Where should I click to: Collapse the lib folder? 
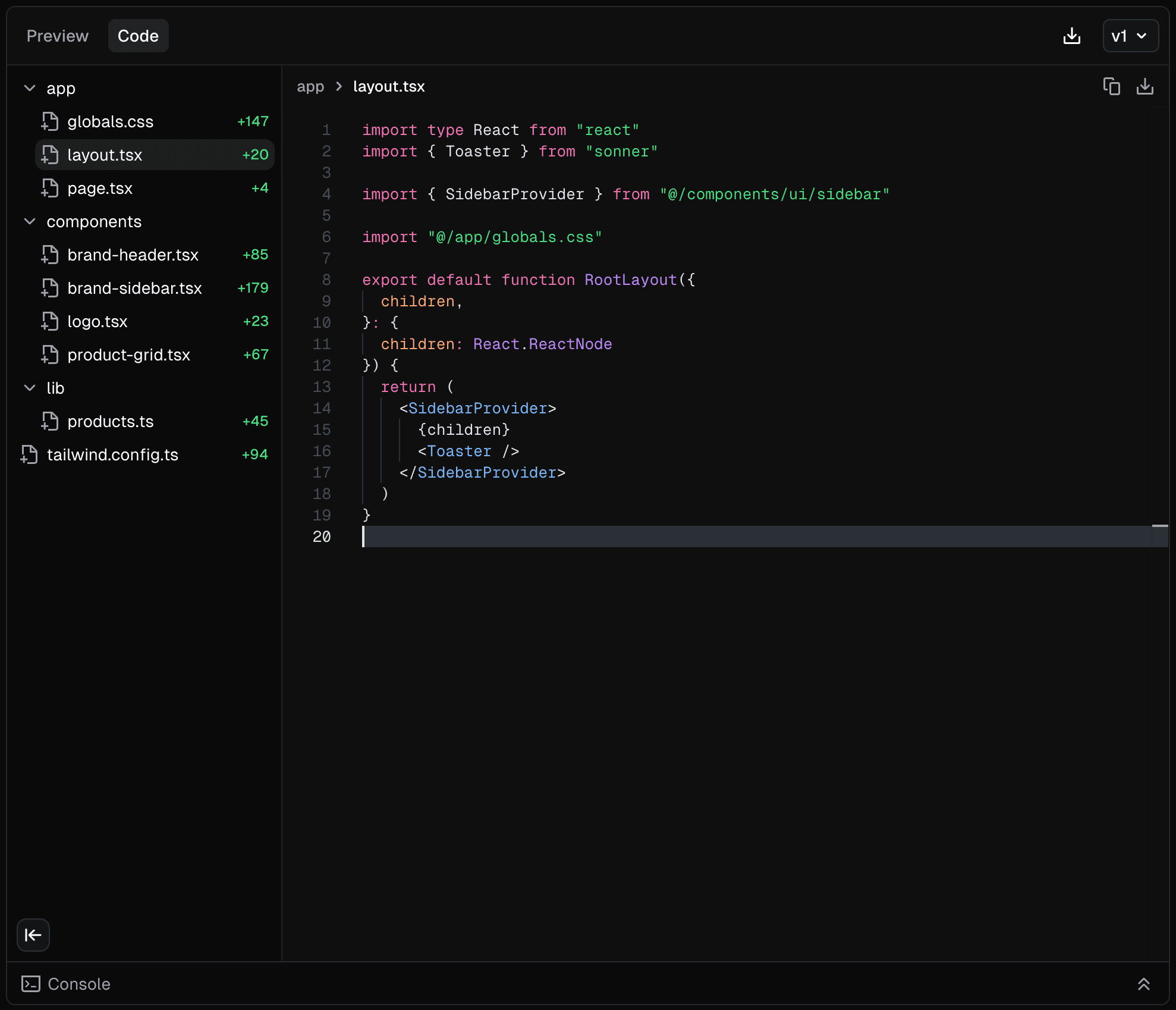tap(29, 388)
